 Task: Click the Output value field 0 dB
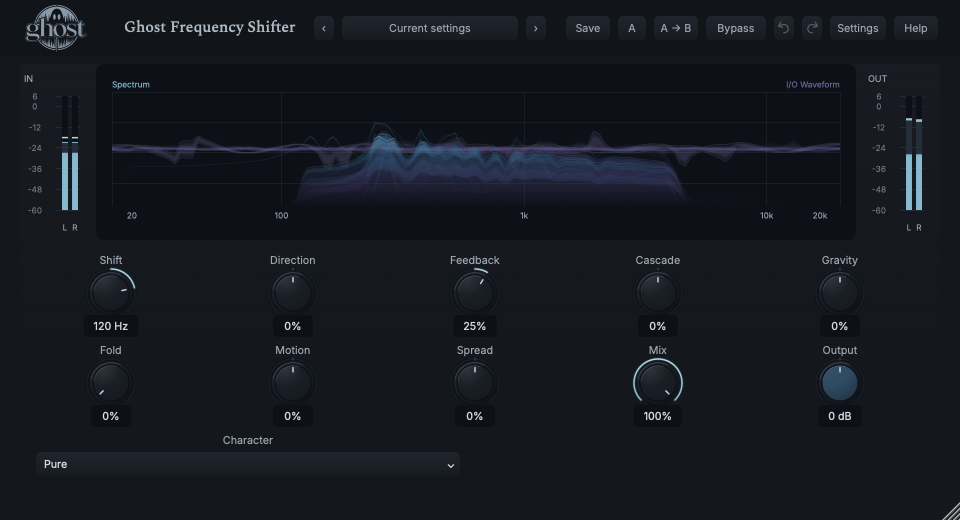(x=839, y=416)
